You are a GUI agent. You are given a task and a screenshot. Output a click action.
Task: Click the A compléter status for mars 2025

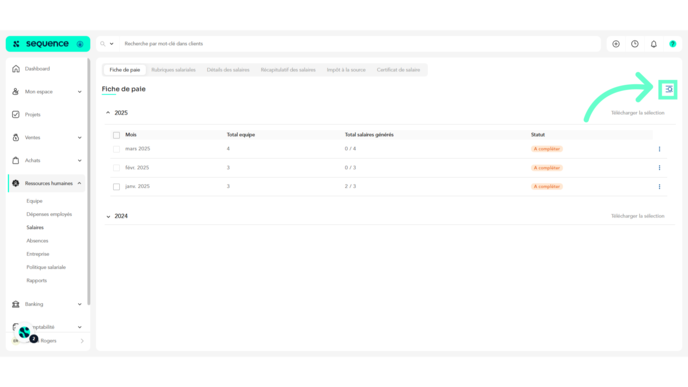(547, 149)
